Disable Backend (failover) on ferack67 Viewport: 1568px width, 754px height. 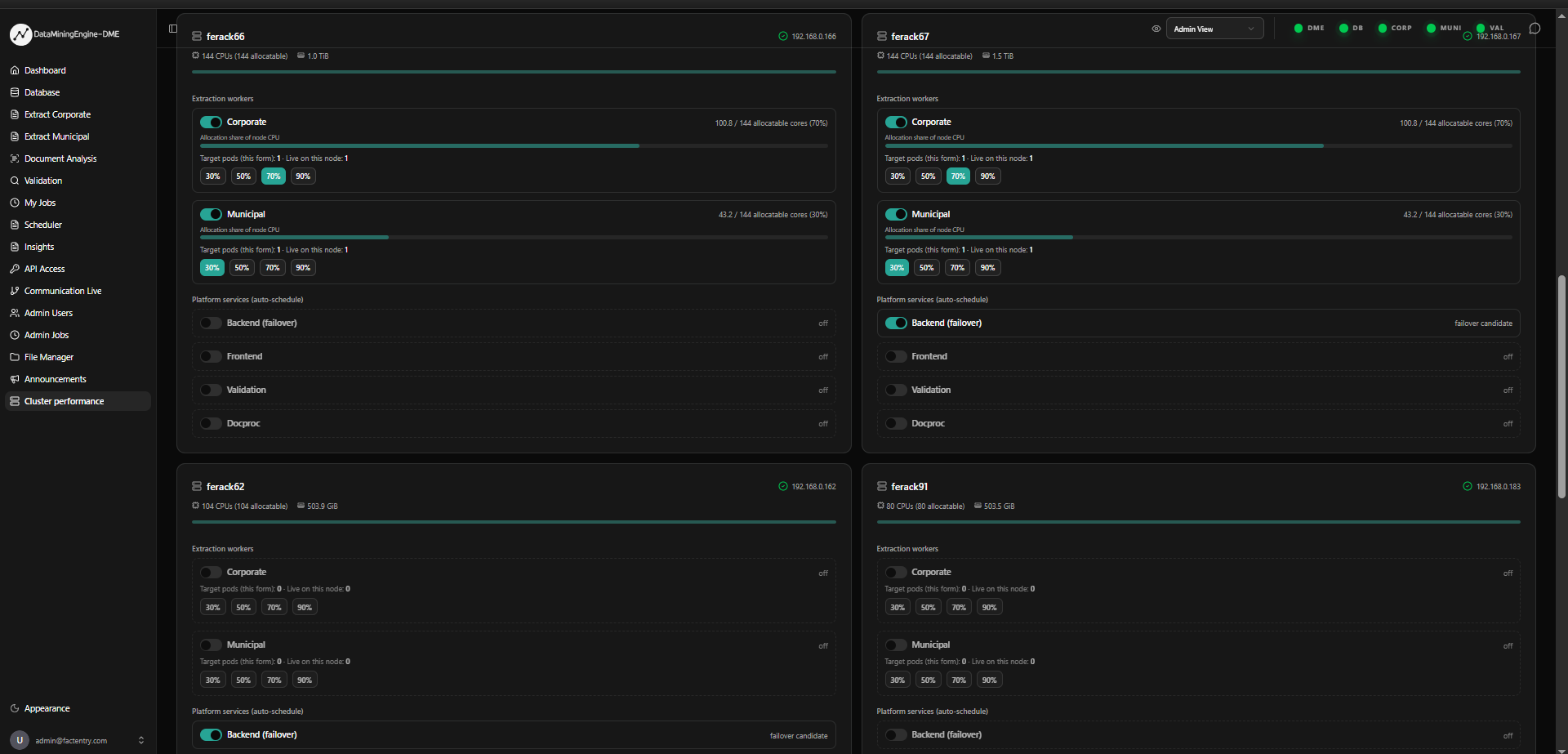click(896, 323)
